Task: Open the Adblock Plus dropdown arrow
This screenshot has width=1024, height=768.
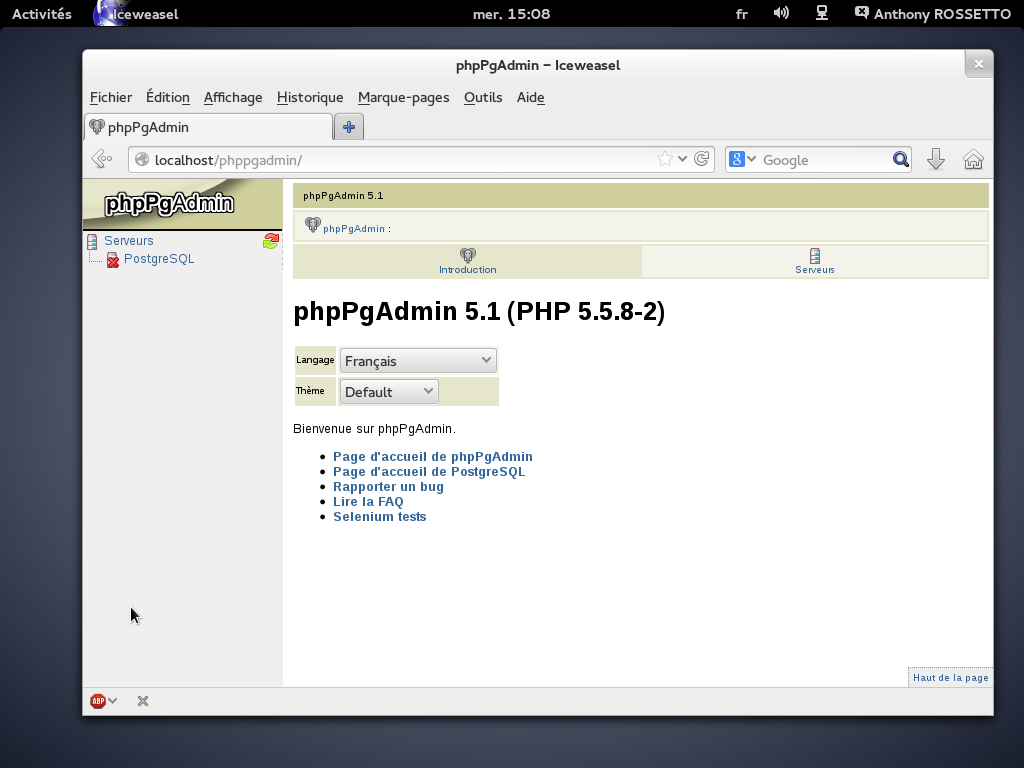Action: click(x=113, y=701)
